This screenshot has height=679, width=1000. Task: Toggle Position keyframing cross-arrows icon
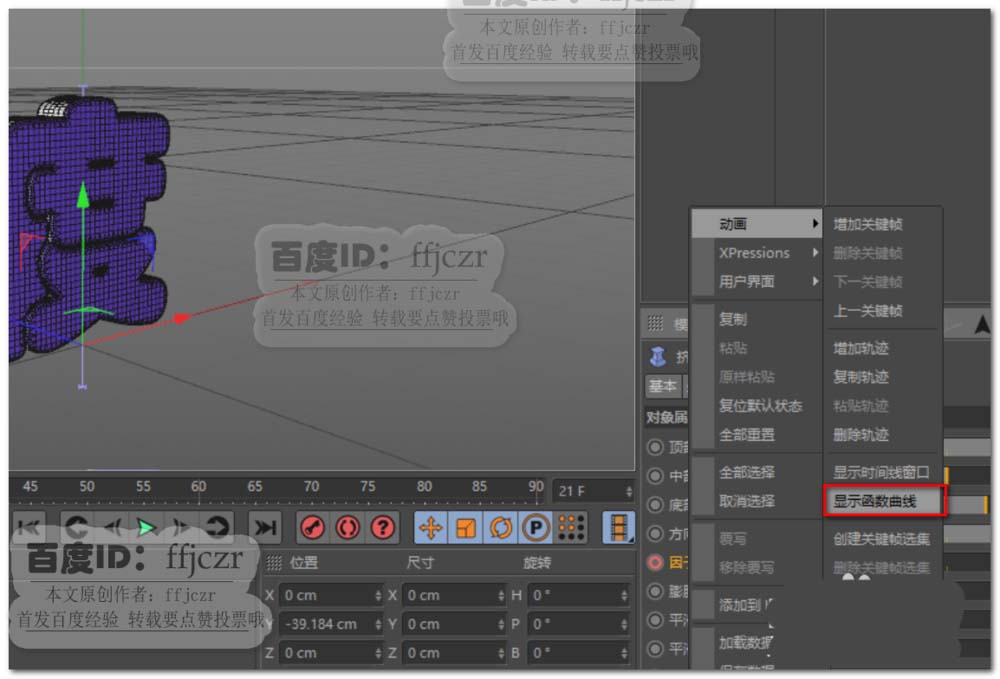[x=431, y=527]
